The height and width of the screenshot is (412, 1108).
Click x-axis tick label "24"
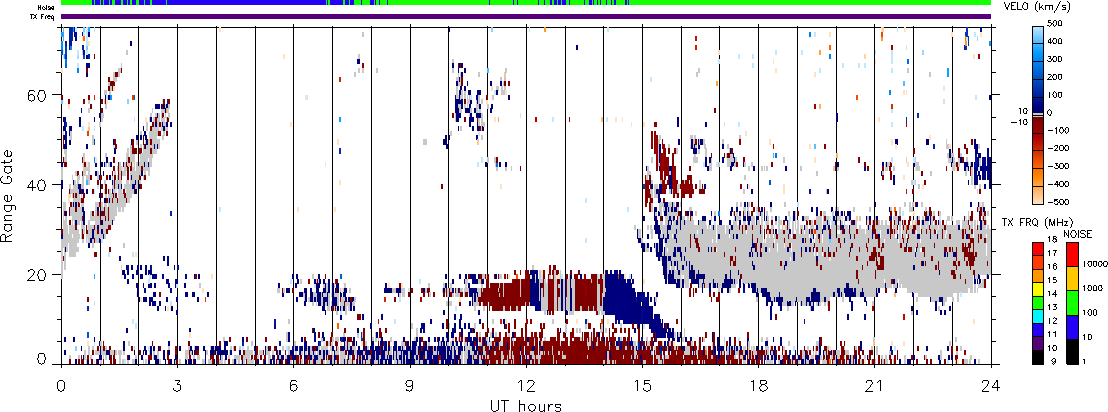click(x=991, y=386)
